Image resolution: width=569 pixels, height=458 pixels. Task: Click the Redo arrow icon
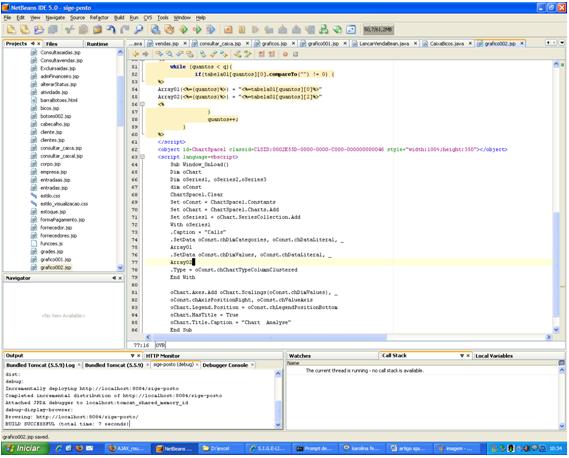click(x=125, y=30)
